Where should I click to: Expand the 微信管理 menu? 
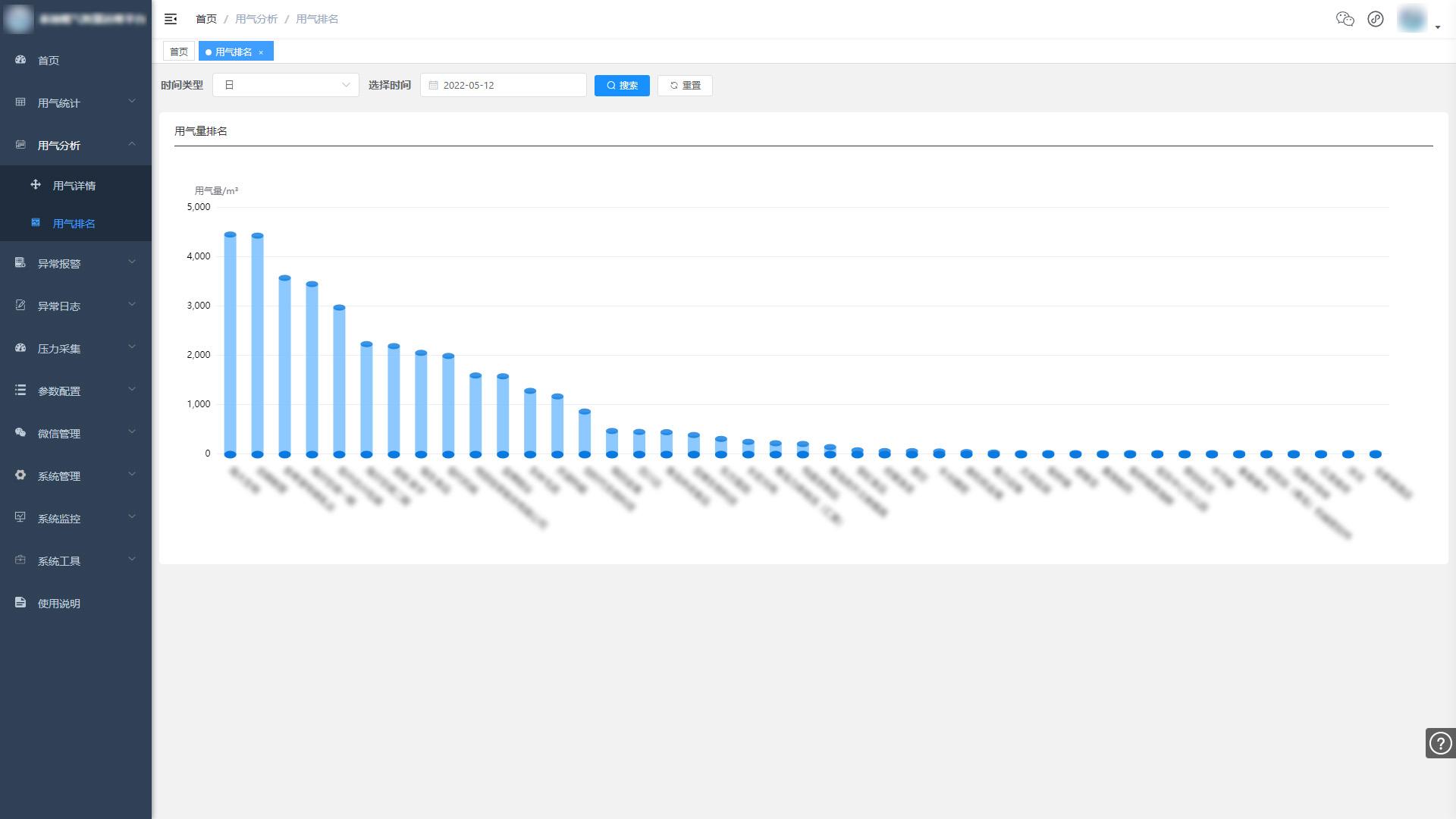pyautogui.click(x=76, y=433)
